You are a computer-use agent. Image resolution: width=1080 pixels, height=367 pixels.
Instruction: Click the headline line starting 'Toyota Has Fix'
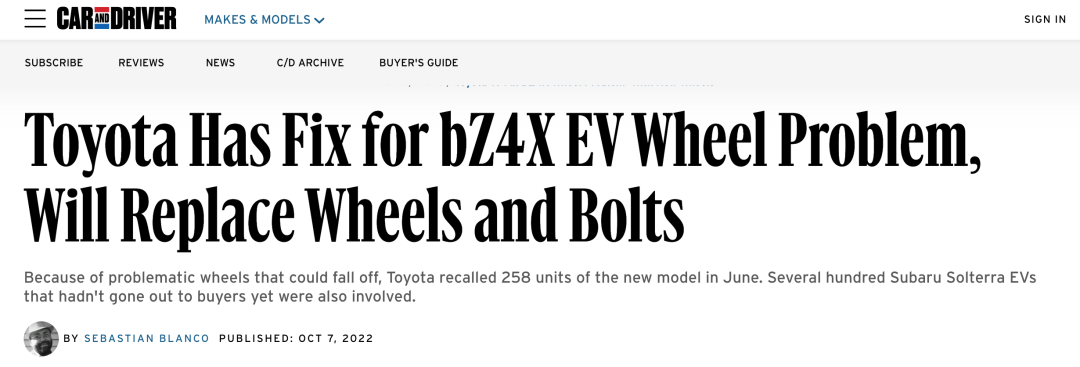(x=503, y=138)
